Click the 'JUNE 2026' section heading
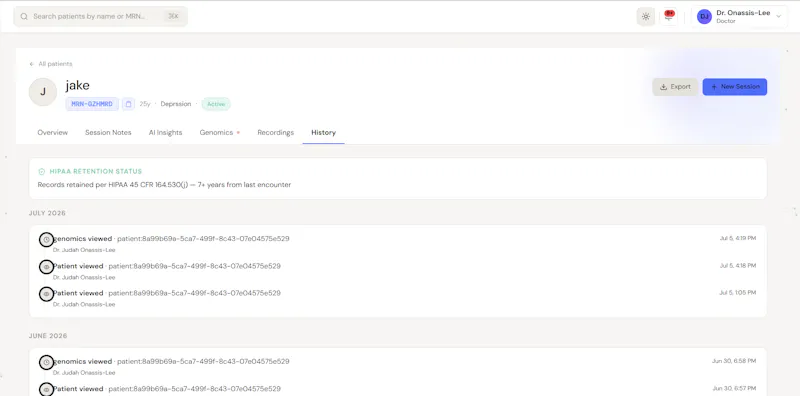The height and width of the screenshot is (396, 800). click(x=48, y=336)
